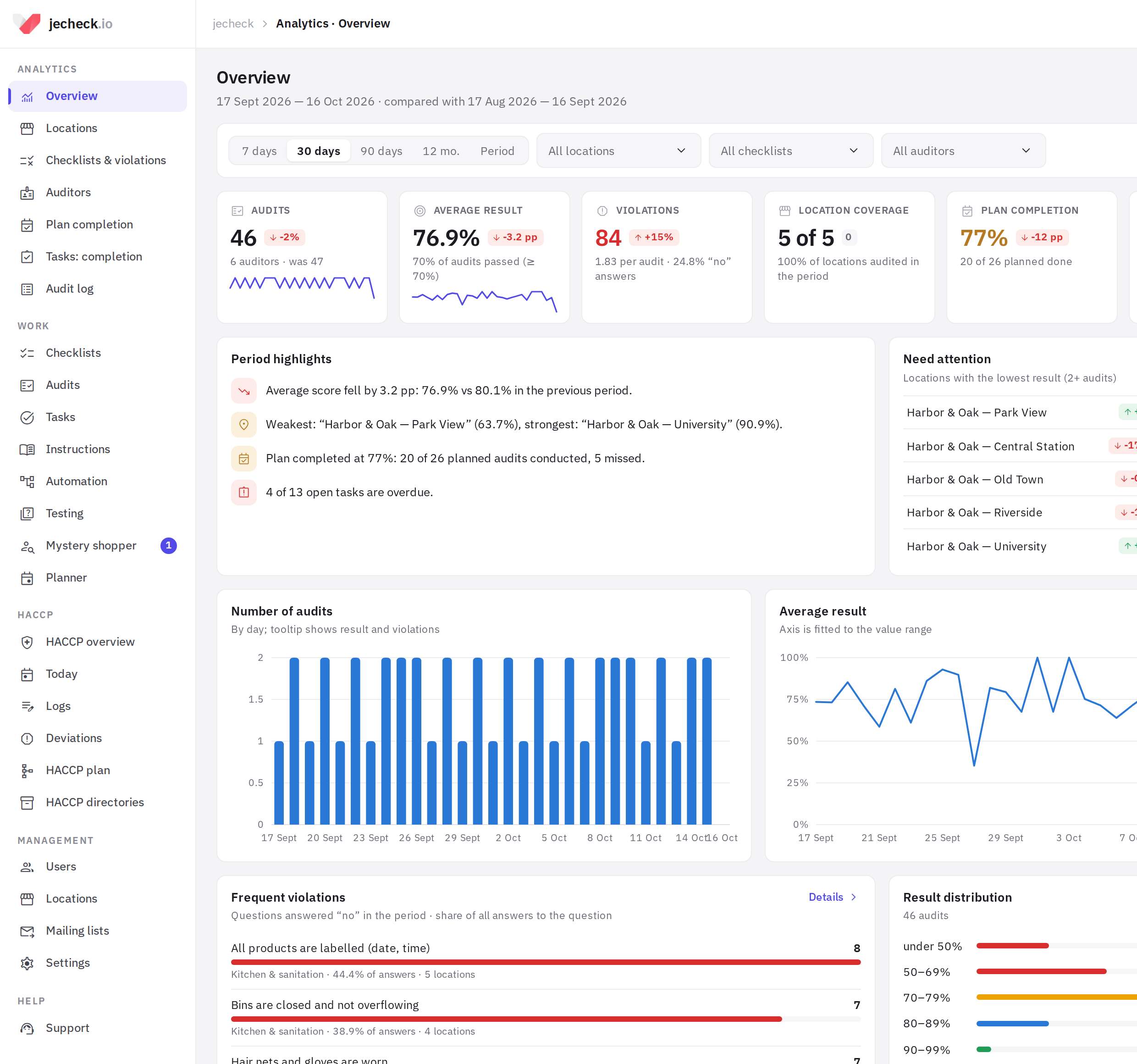
Task: Go to Analytics Overview in sidebar
Action: pos(98,96)
